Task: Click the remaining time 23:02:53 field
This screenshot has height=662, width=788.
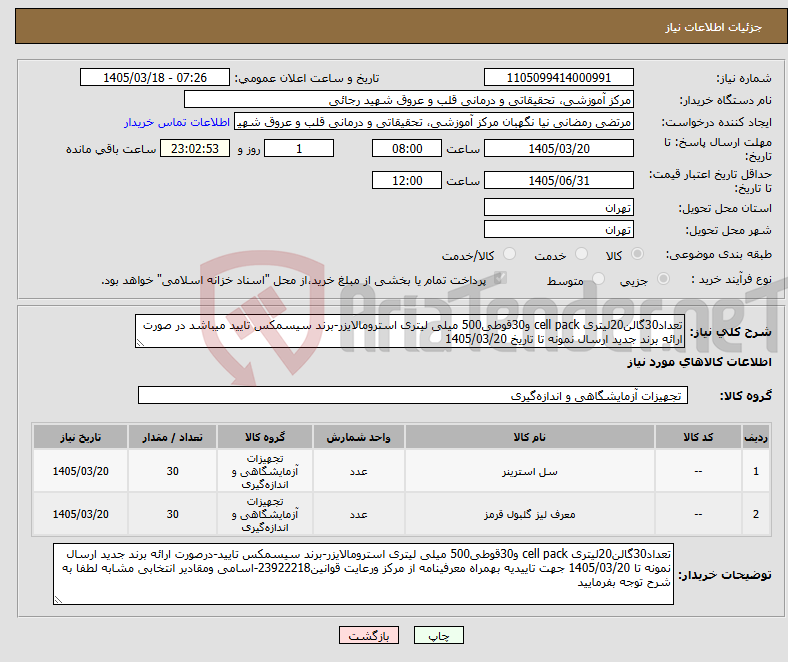Action: click(195, 148)
